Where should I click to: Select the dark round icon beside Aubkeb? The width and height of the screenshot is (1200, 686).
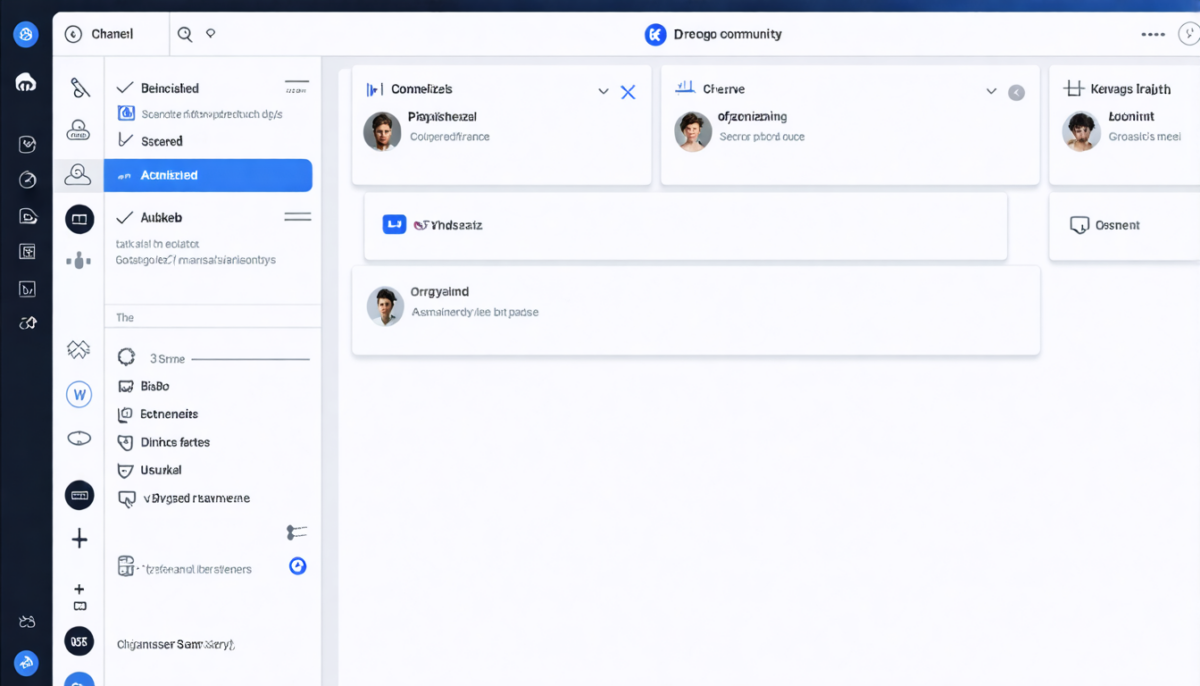pos(79,218)
